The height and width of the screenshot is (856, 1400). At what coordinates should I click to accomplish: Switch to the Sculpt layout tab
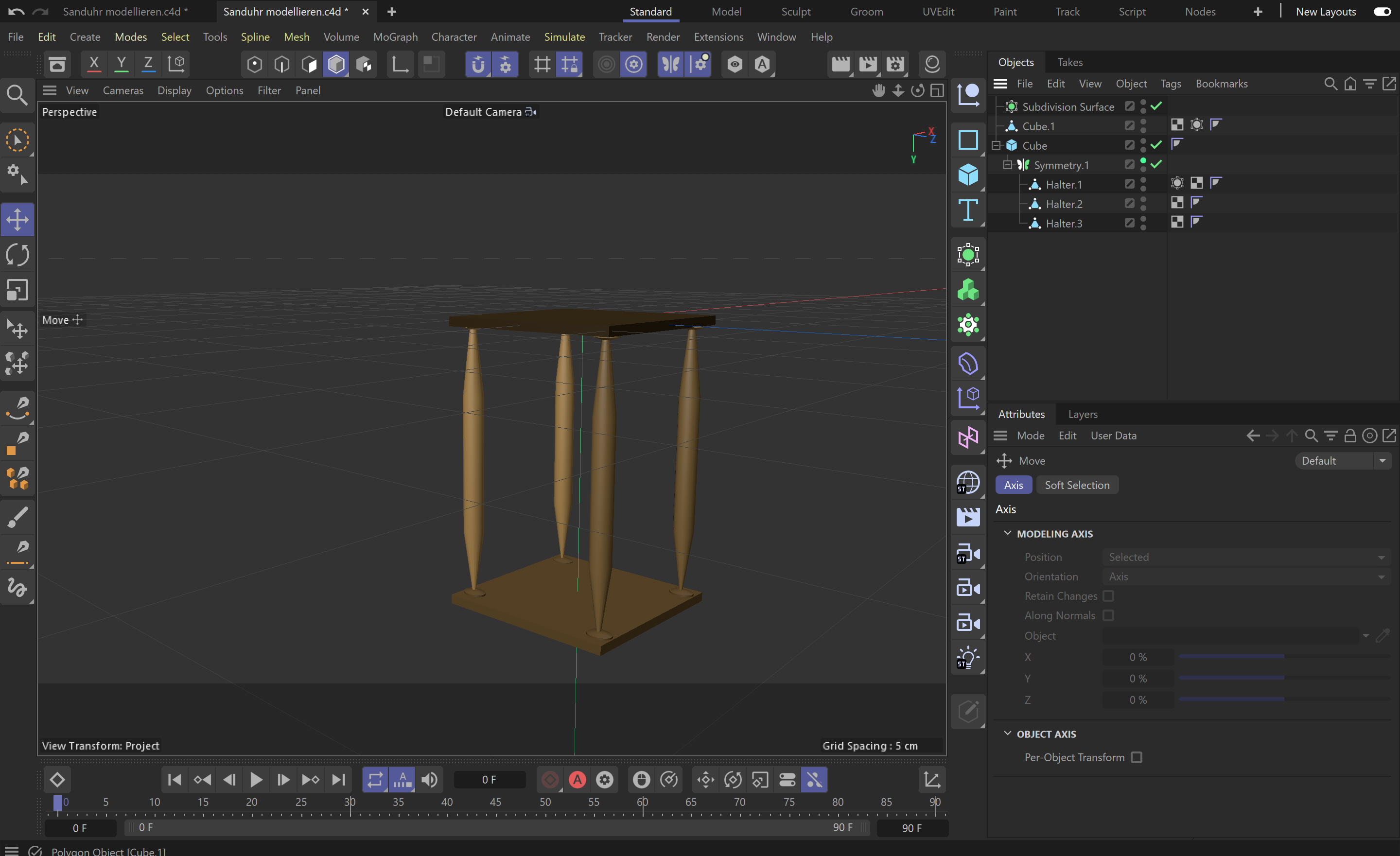pos(795,11)
